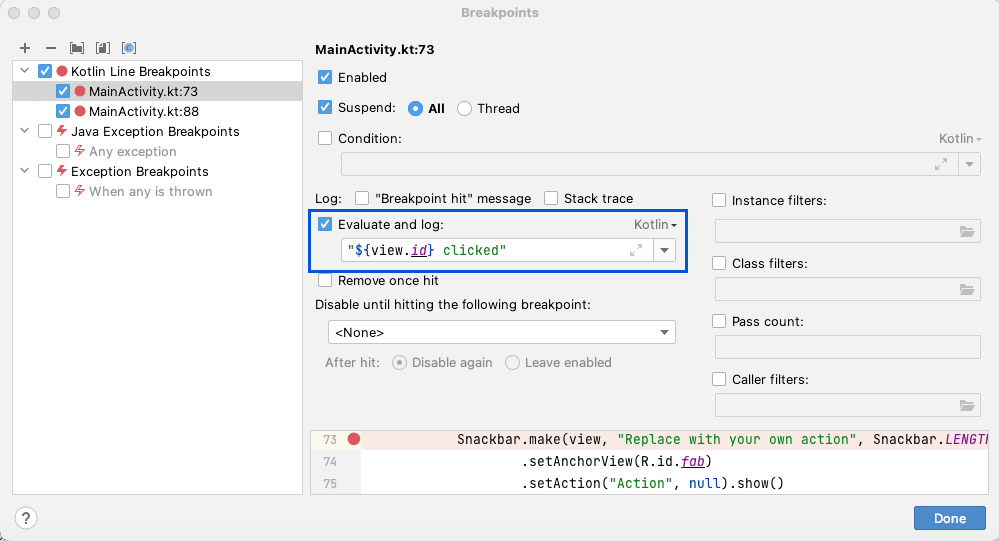This screenshot has height=541, width=999.
Task: Enable Remove once hit checkbox
Action: (x=325, y=280)
